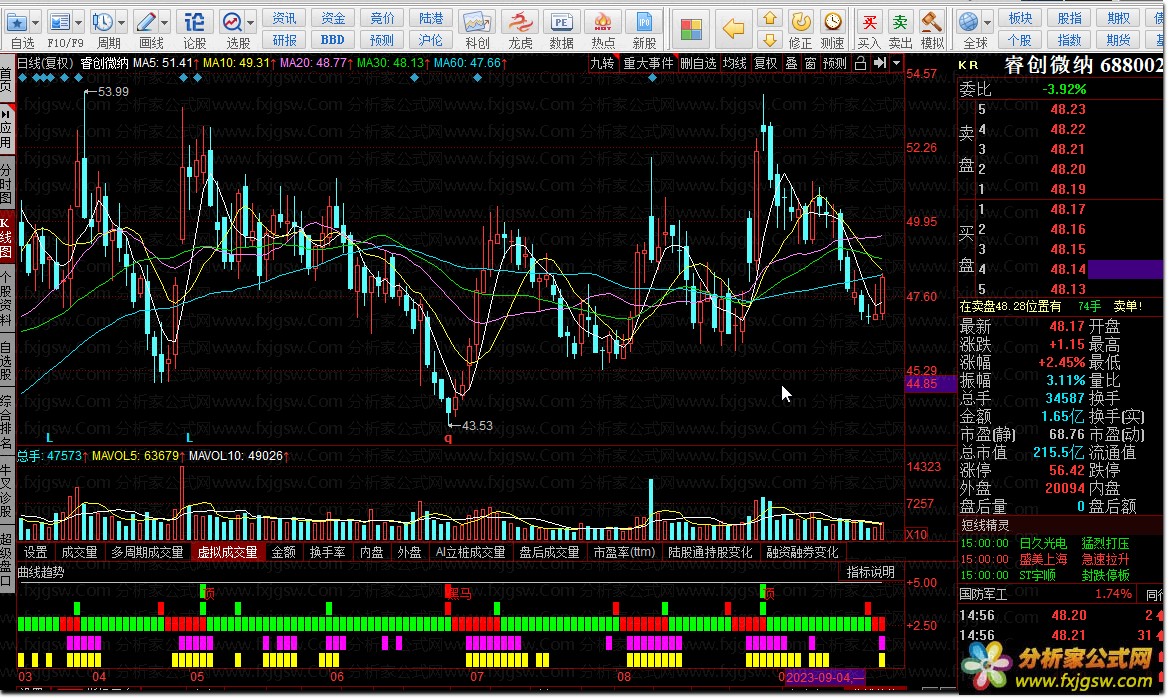1169x698 pixels.
Task: Click the 设置 settings button below volume
Action: [x=35, y=553]
